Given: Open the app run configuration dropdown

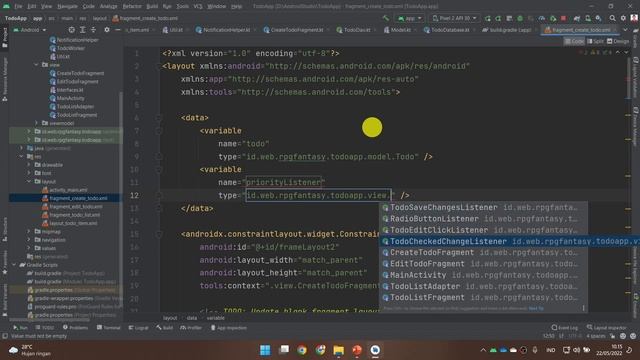Looking at the screenshot, I should click(x=409, y=18).
